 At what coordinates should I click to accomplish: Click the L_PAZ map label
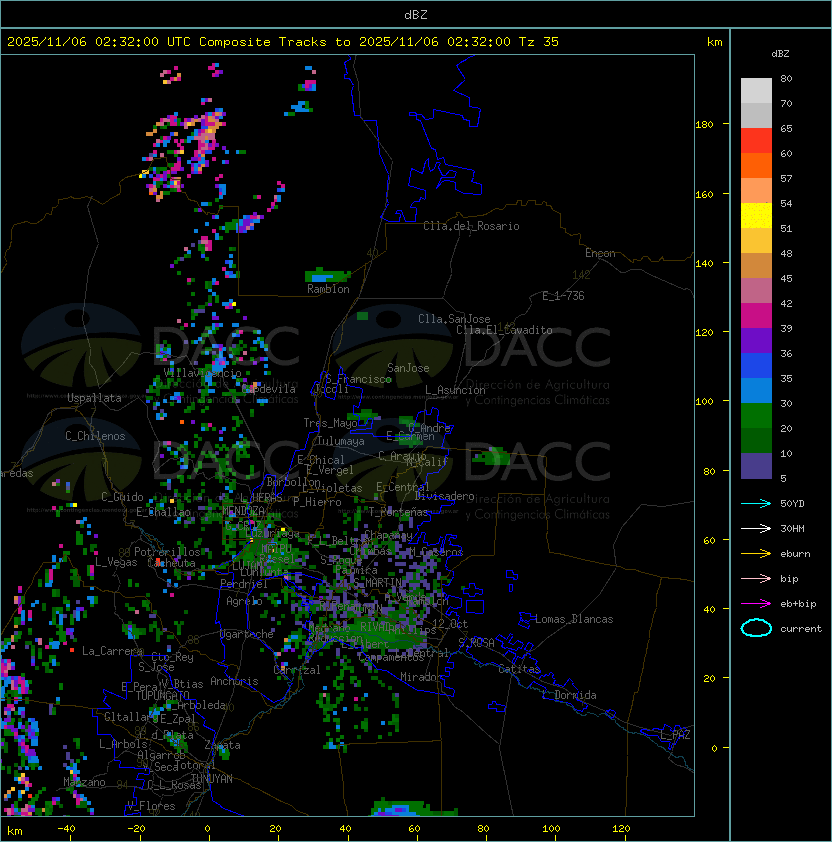[x=675, y=735]
